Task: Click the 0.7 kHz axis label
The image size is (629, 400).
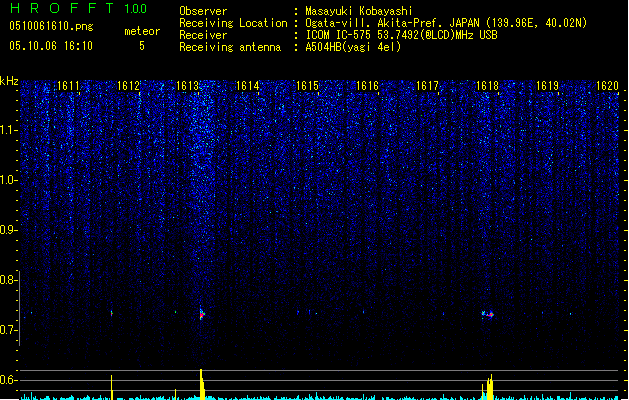Action: [8, 330]
